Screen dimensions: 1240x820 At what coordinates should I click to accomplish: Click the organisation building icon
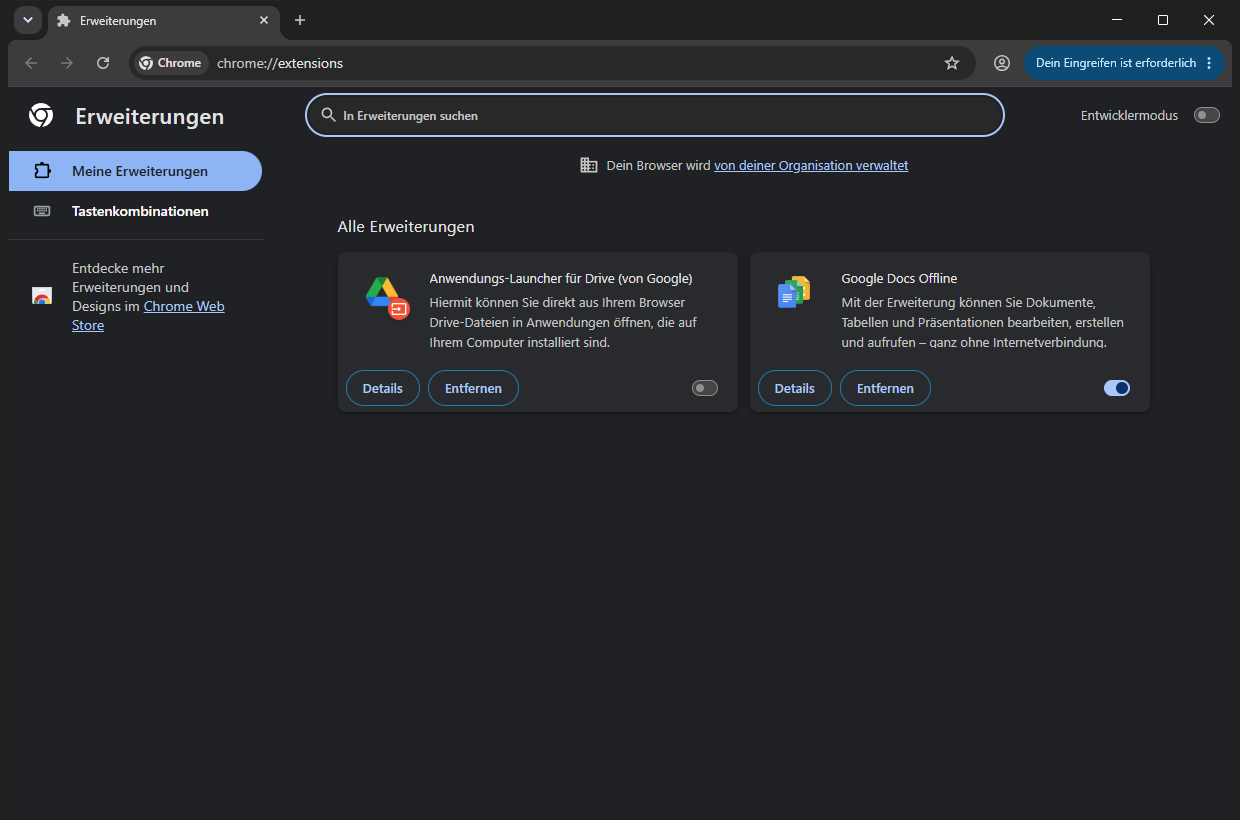(x=589, y=165)
